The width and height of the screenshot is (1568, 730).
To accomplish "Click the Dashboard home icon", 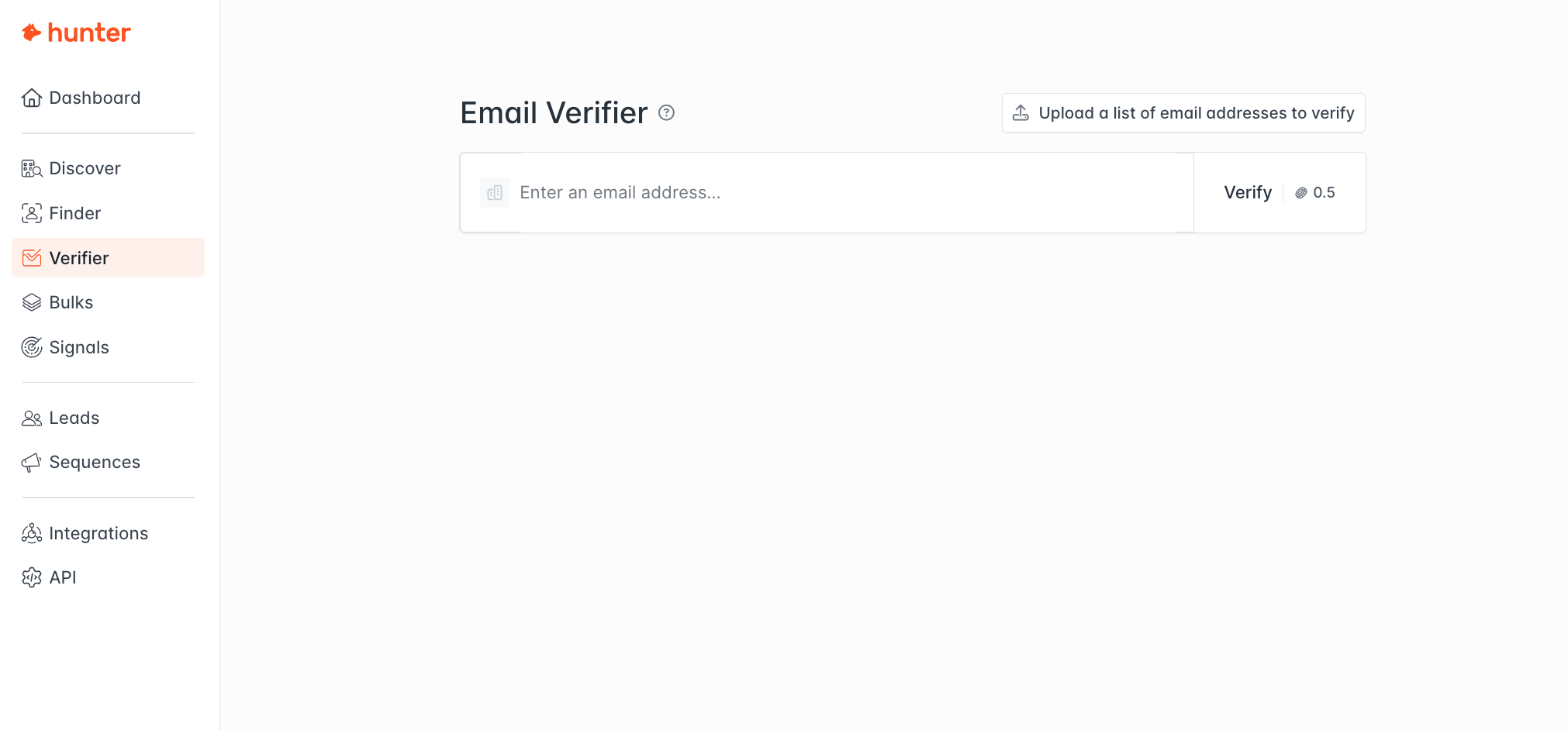I will (x=32, y=98).
